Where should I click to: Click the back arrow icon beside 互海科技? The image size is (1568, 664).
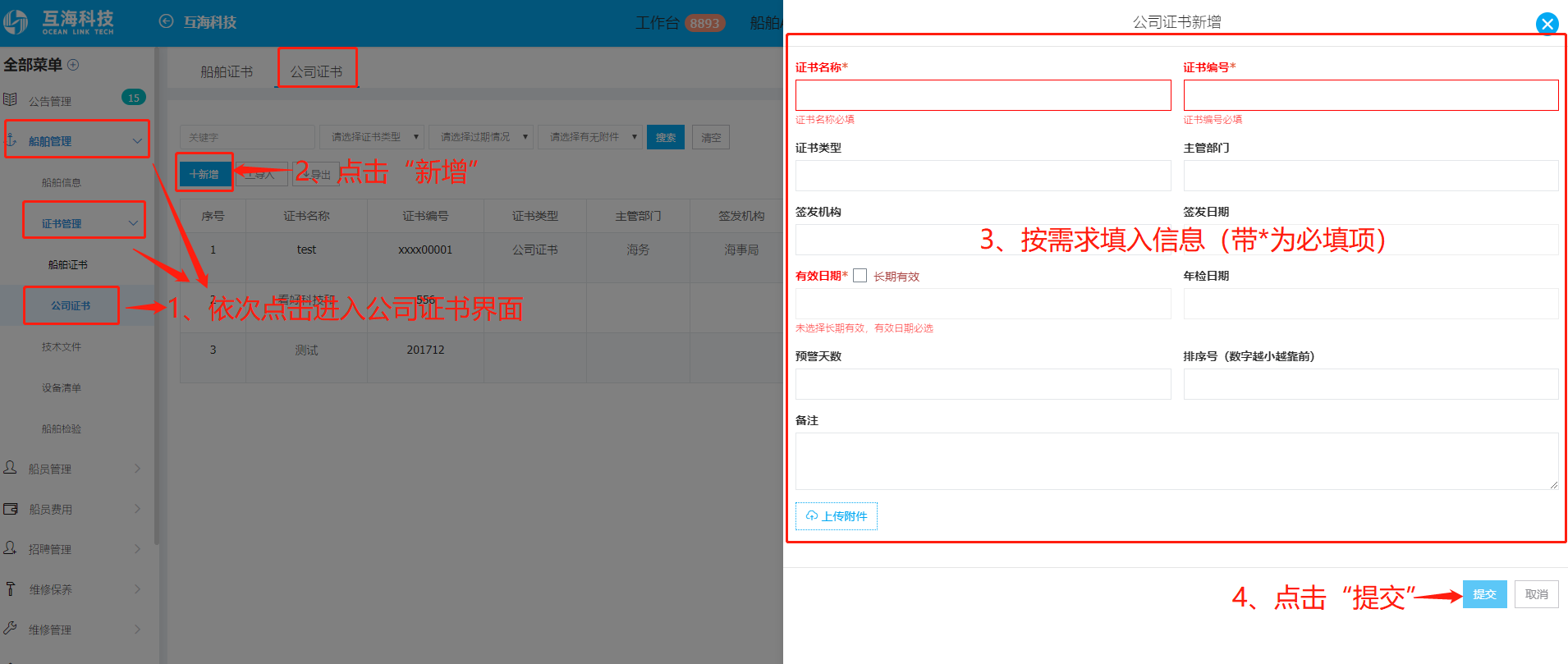click(166, 21)
